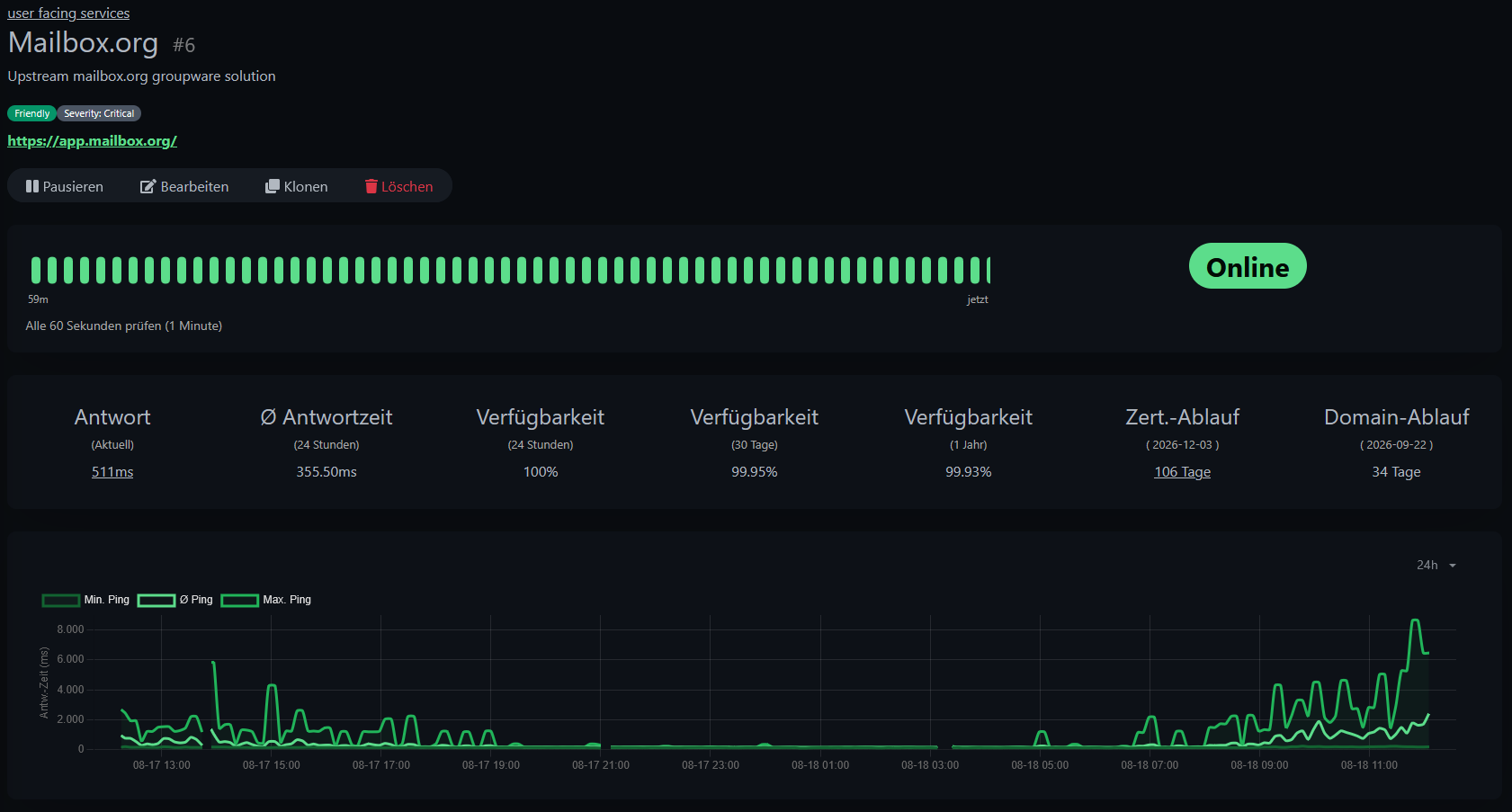This screenshot has height=812, width=1512.
Task: Toggle the Ø Ping legend series
Action: [175, 600]
